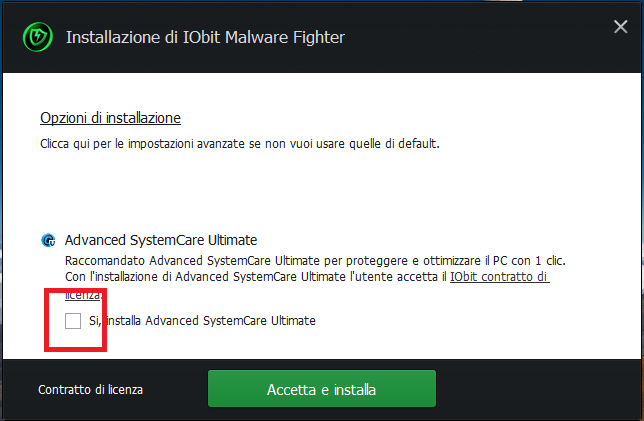
Task: Click the IObit Malware Fighter shield logo
Action: (x=37, y=38)
